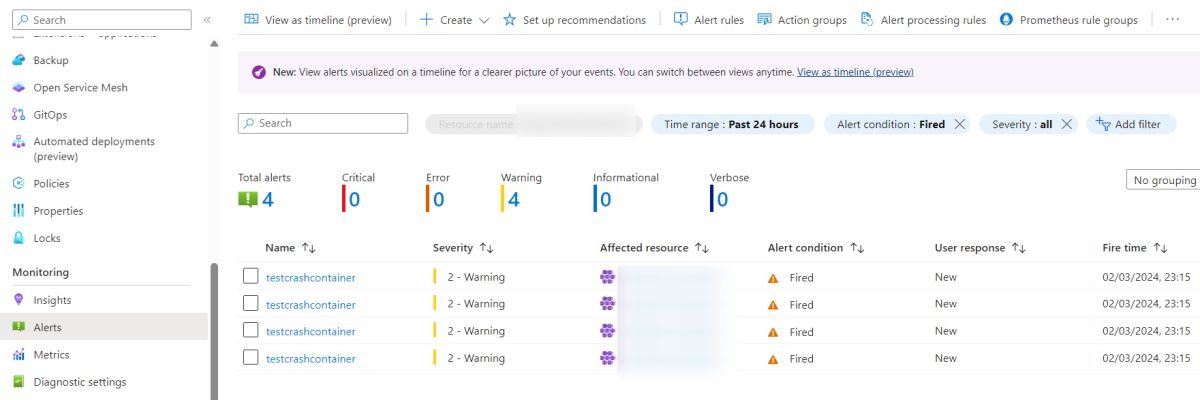The height and width of the screenshot is (400, 1200).
Task: Open the Time range: Past 24 hours filter
Action: [x=732, y=124]
